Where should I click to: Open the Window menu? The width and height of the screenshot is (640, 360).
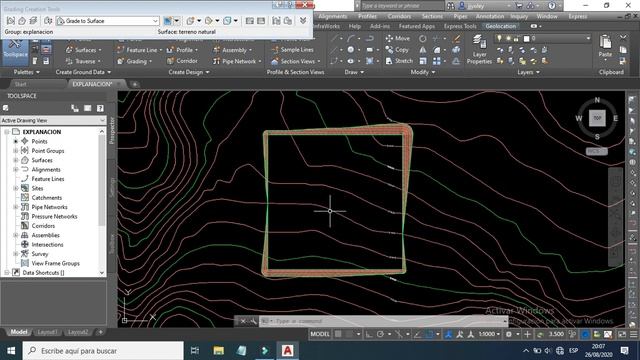(x=547, y=16)
